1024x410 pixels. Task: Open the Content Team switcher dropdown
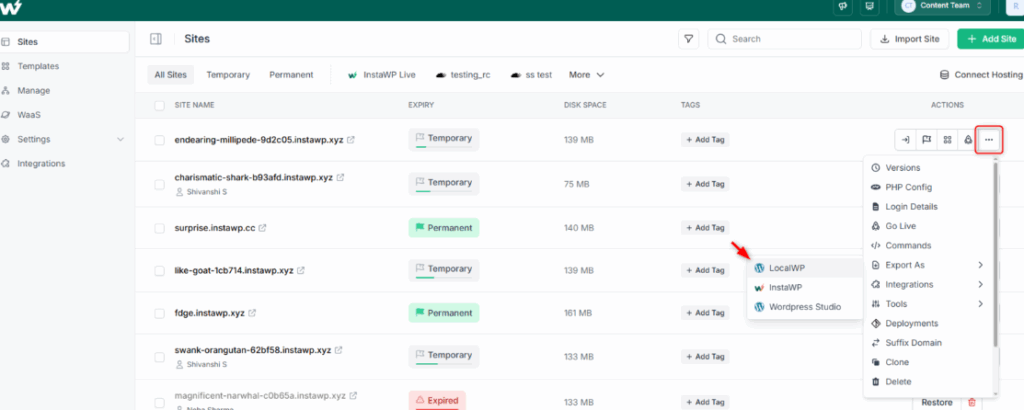coord(942,6)
